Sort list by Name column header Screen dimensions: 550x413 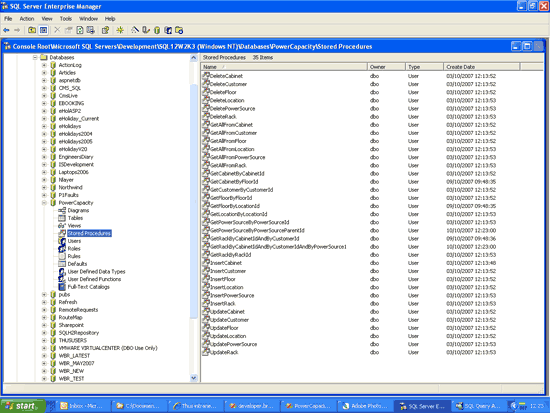(x=284, y=67)
